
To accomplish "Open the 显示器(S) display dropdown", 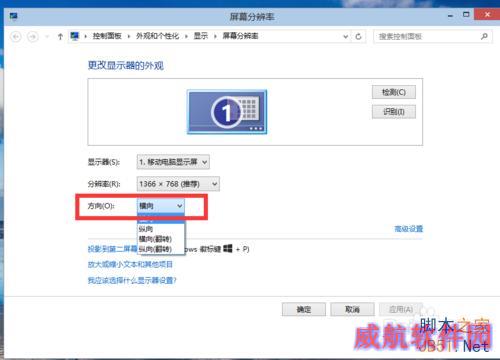I will click(173, 162).
